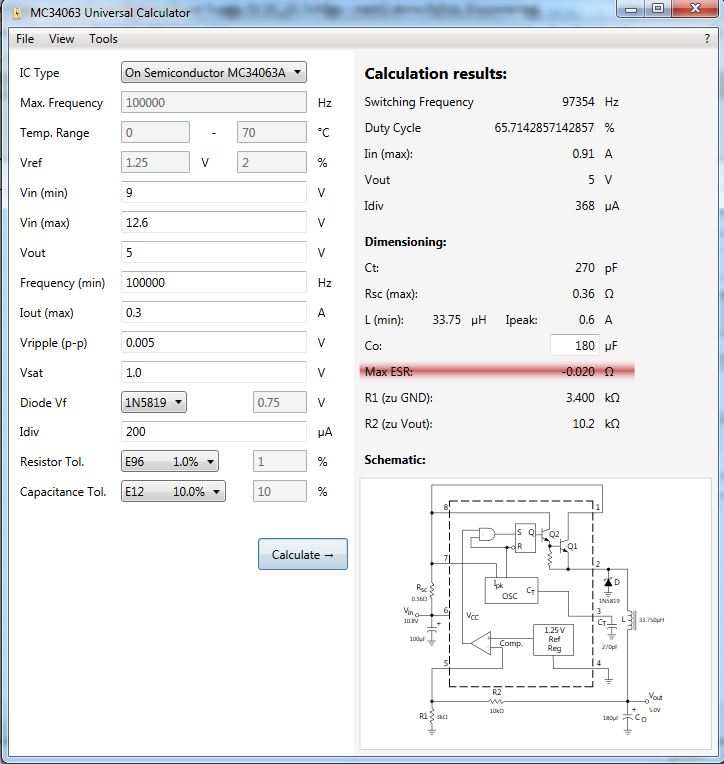Click the Vref tolerance field showing 2
Viewport: 724px width, 764px height.
[272, 162]
